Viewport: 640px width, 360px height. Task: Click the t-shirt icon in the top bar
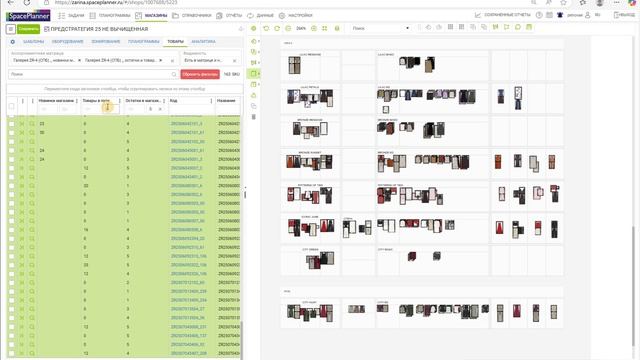560,15
